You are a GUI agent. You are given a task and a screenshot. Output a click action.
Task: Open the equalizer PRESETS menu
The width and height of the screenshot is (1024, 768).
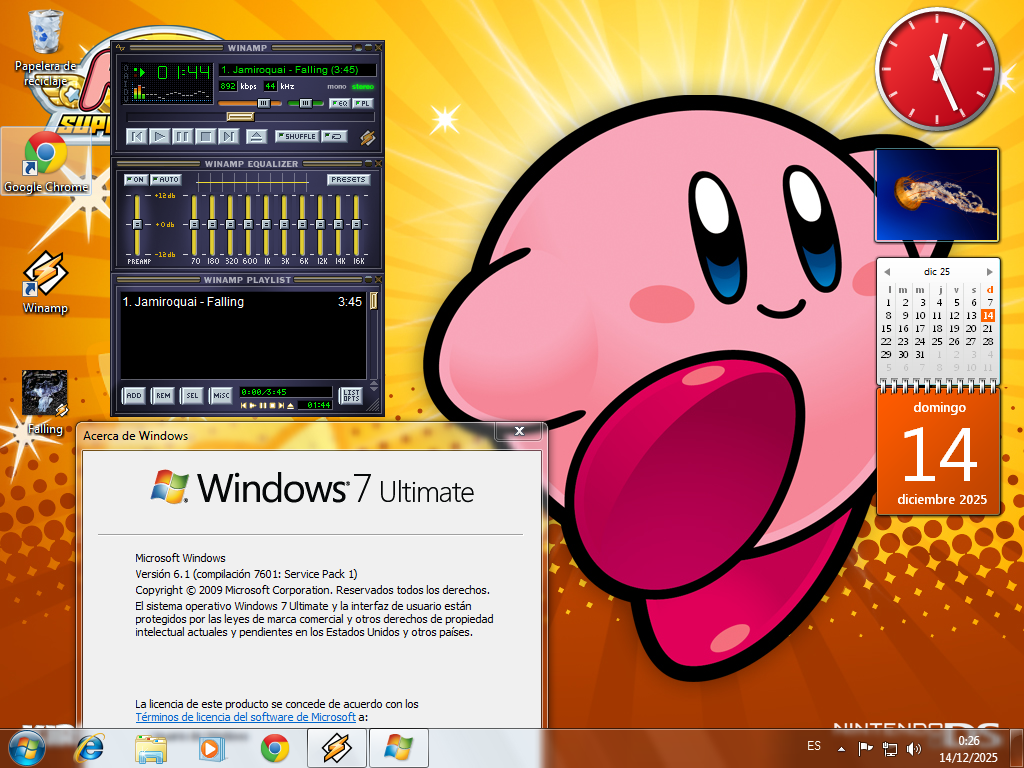tap(348, 180)
